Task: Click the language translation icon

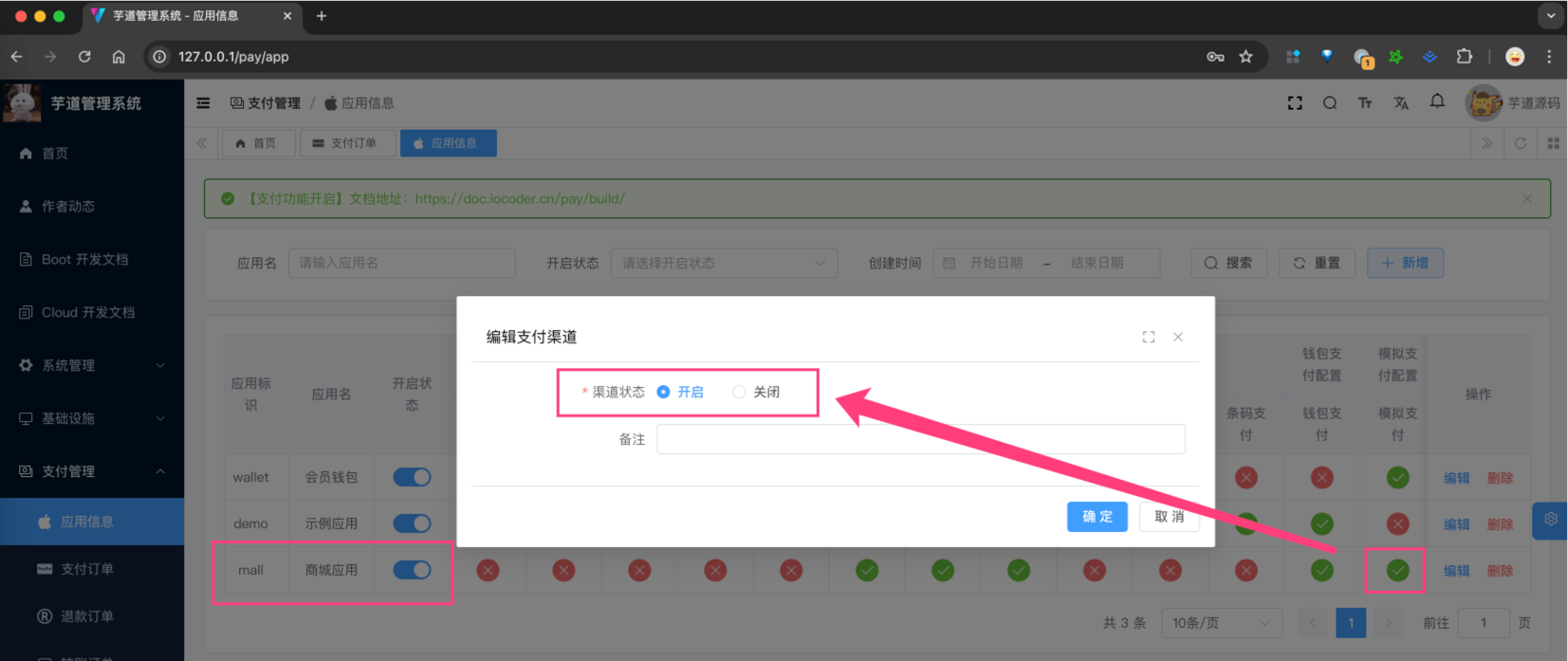Action: pos(1401,103)
